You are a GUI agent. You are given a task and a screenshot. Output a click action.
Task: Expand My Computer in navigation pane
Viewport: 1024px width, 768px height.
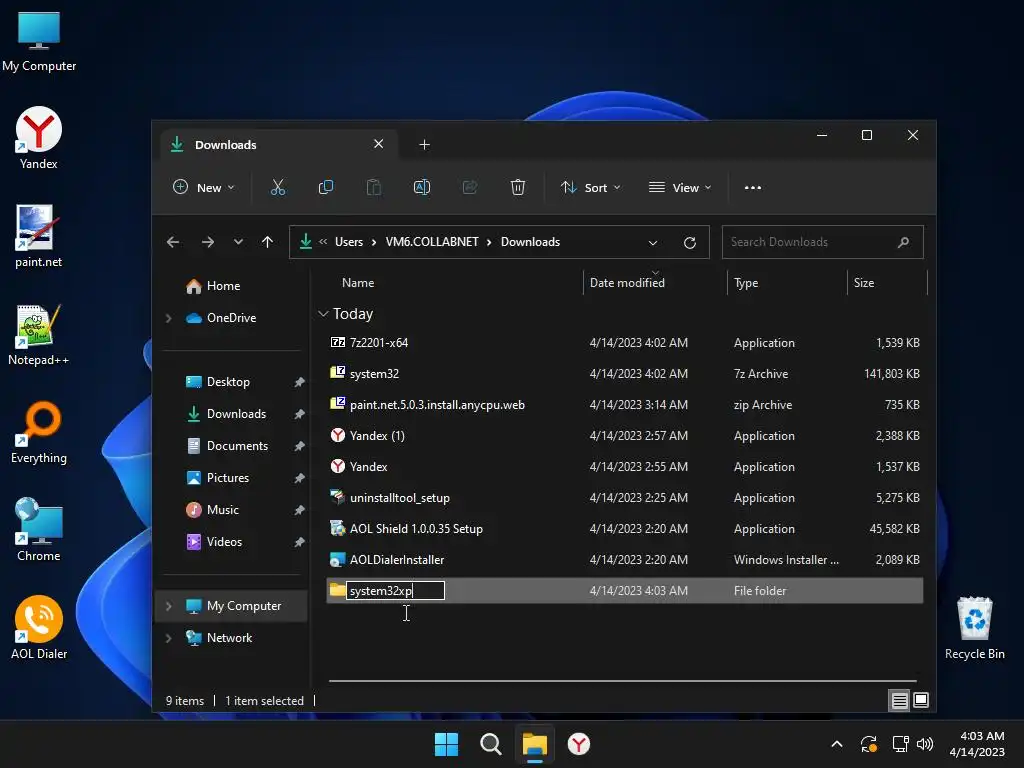[x=168, y=606]
